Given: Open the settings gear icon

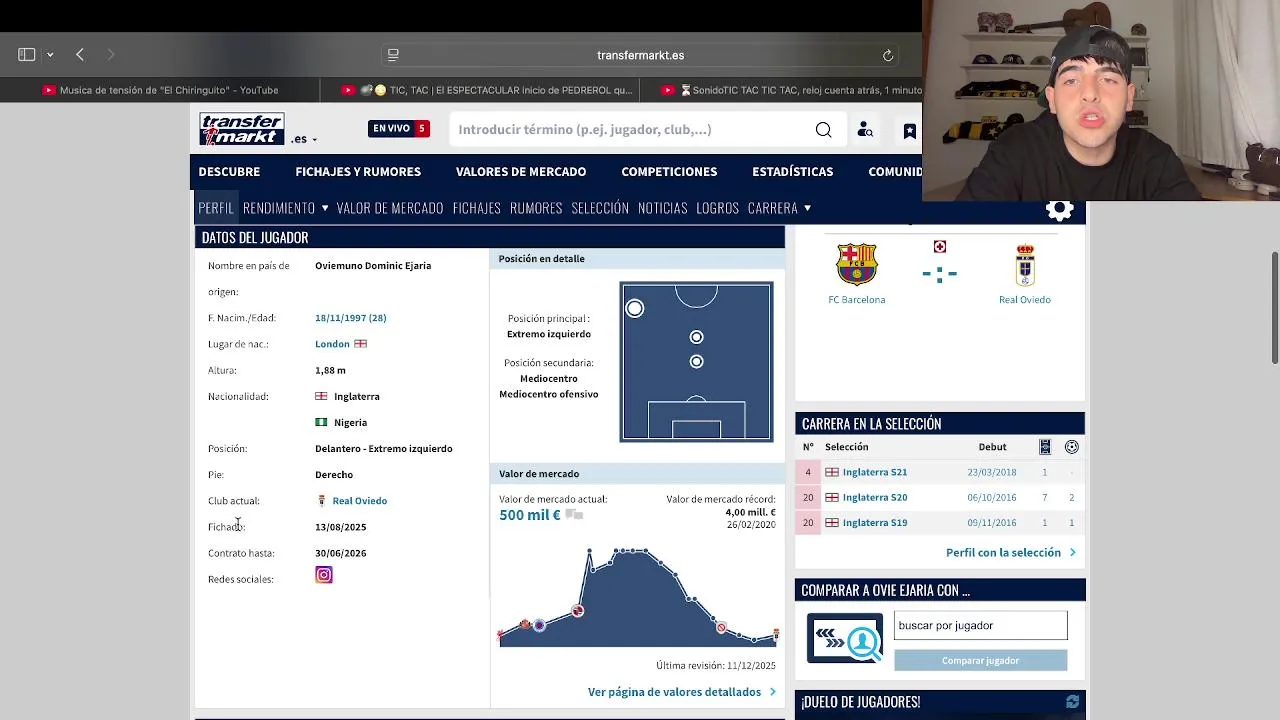Looking at the screenshot, I should coord(1059,210).
